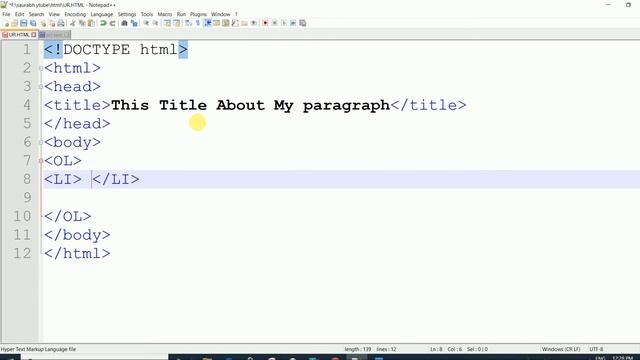Zoom out using toolbar icon
The image size is (640, 360).
(x=155, y=23)
